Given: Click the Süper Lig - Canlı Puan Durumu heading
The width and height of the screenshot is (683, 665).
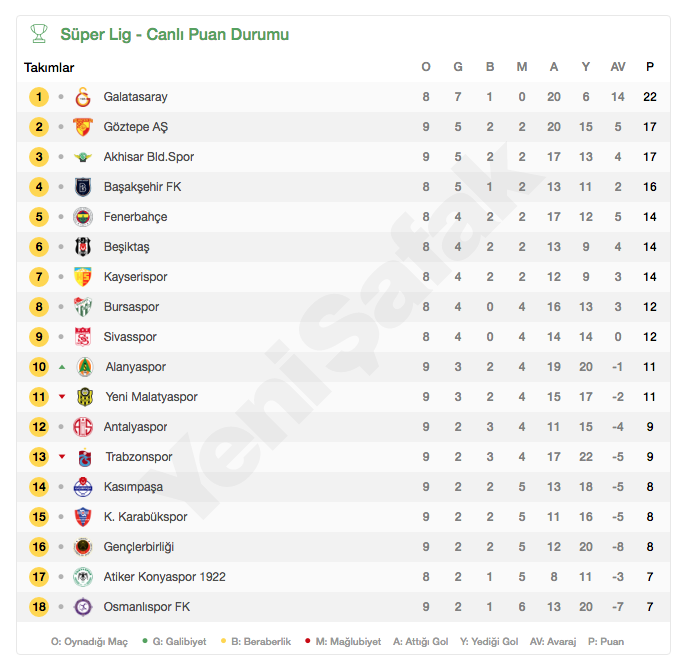Looking at the screenshot, I should pyautogui.click(x=174, y=34).
